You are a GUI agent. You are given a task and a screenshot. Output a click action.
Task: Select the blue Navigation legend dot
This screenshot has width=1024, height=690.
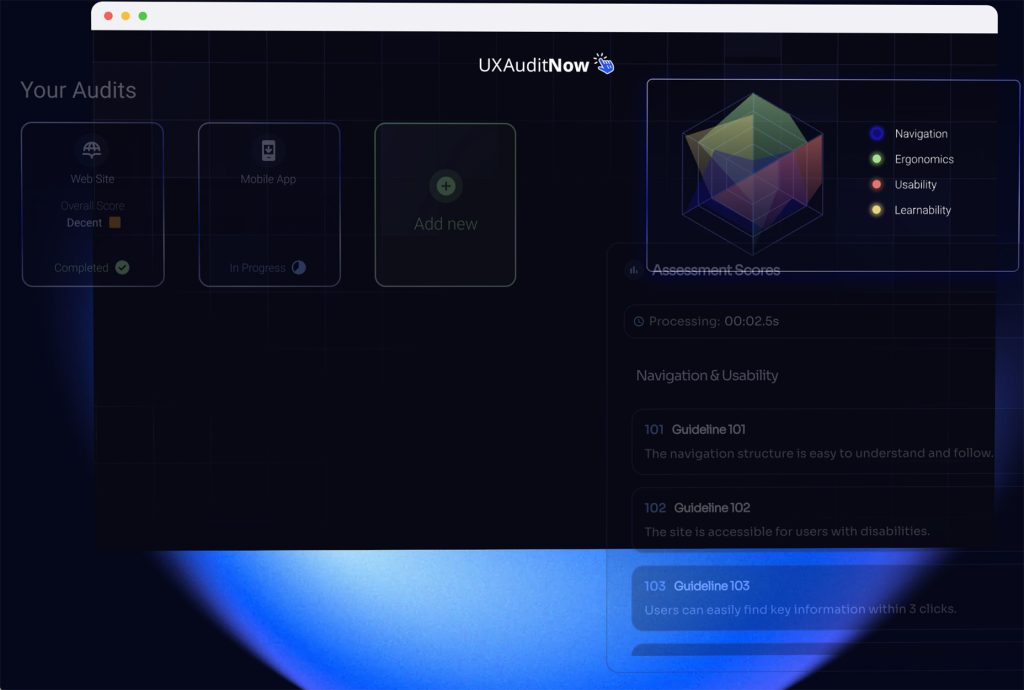click(x=876, y=133)
